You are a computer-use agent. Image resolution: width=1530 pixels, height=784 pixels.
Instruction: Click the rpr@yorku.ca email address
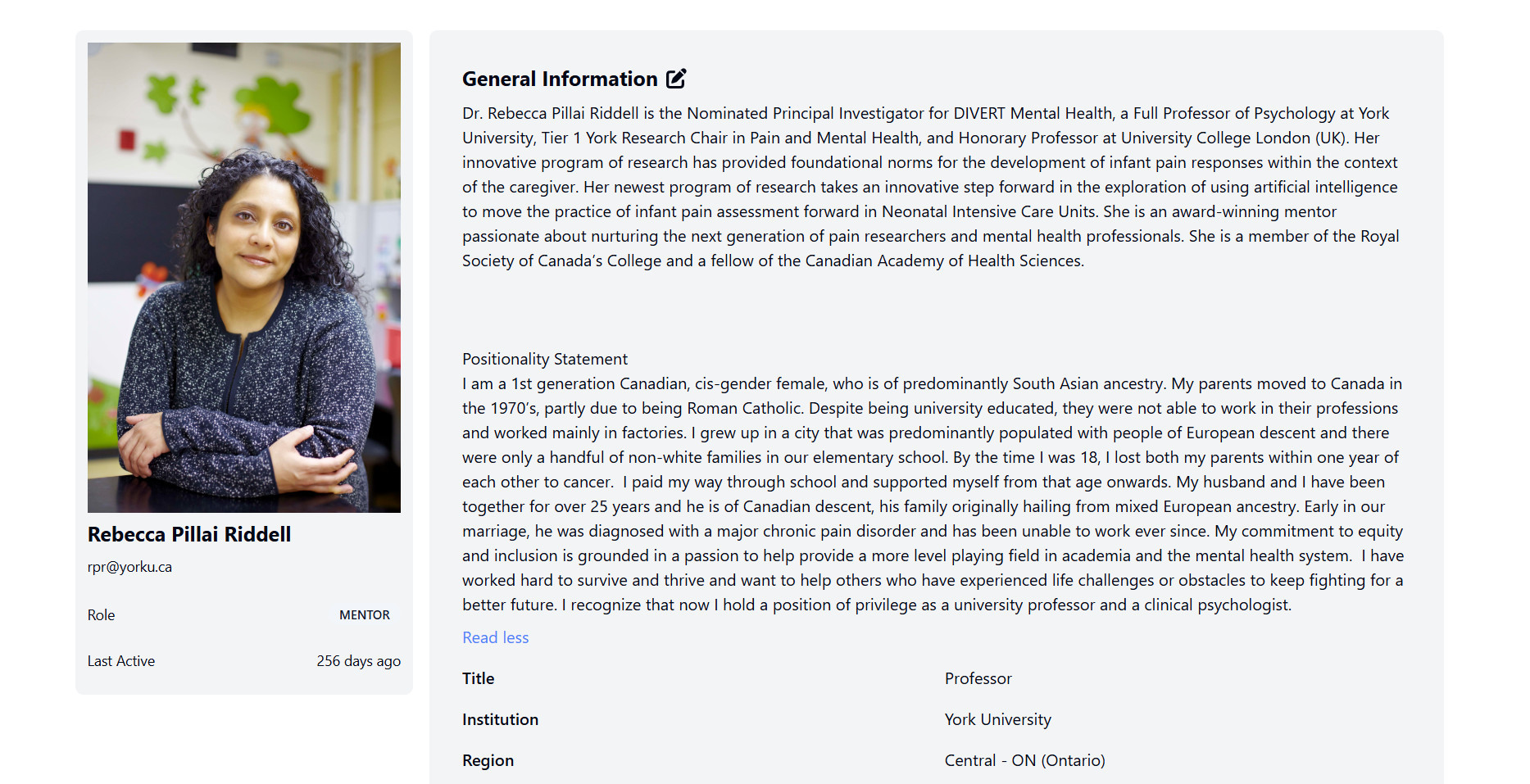coord(129,567)
